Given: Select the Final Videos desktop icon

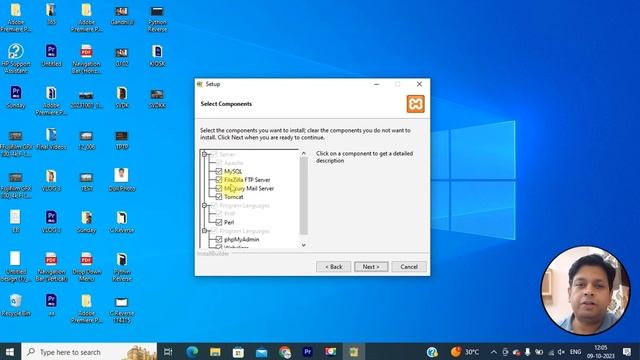Looking at the screenshot, I should click(51, 138).
